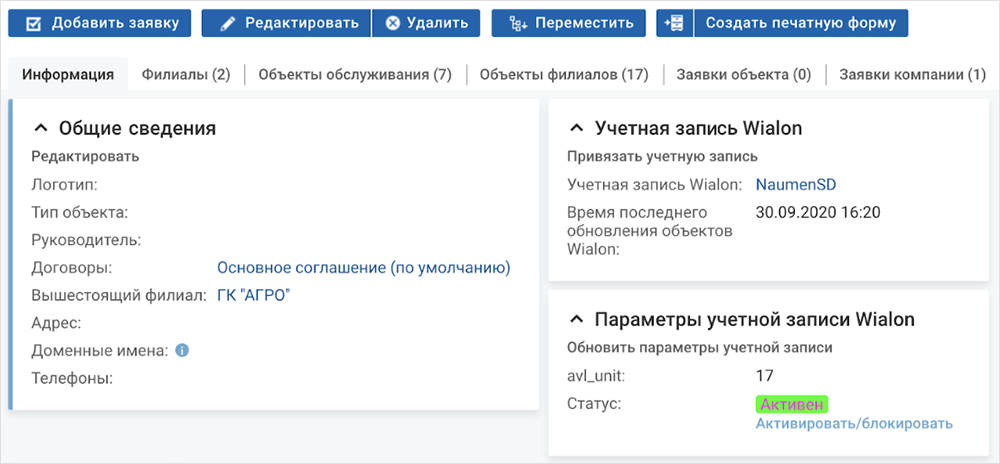The height and width of the screenshot is (464, 1000).
Task: Click Привязать учетную запись link
Action: (662, 156)
